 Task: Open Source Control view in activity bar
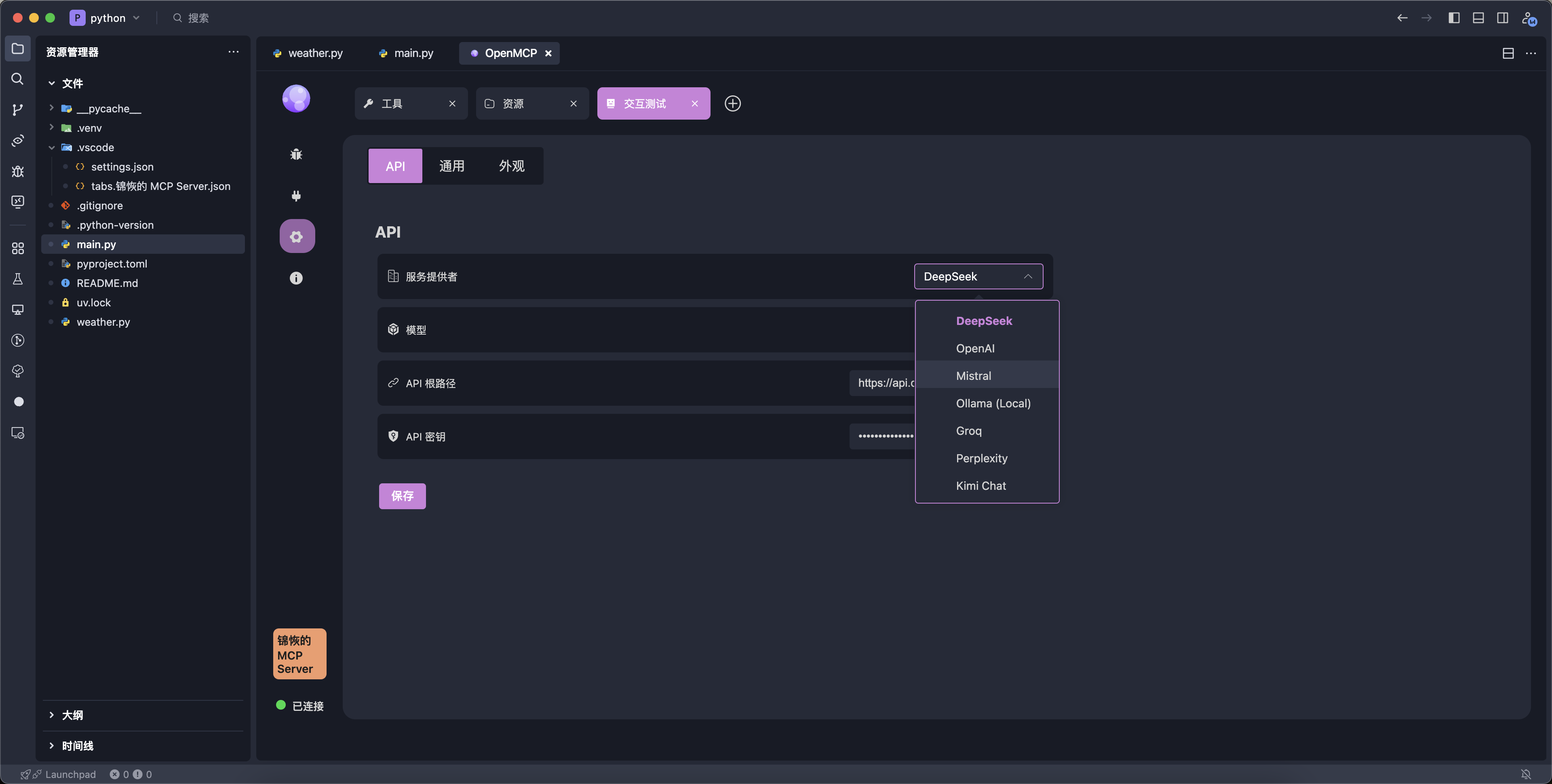coord(18,110)
